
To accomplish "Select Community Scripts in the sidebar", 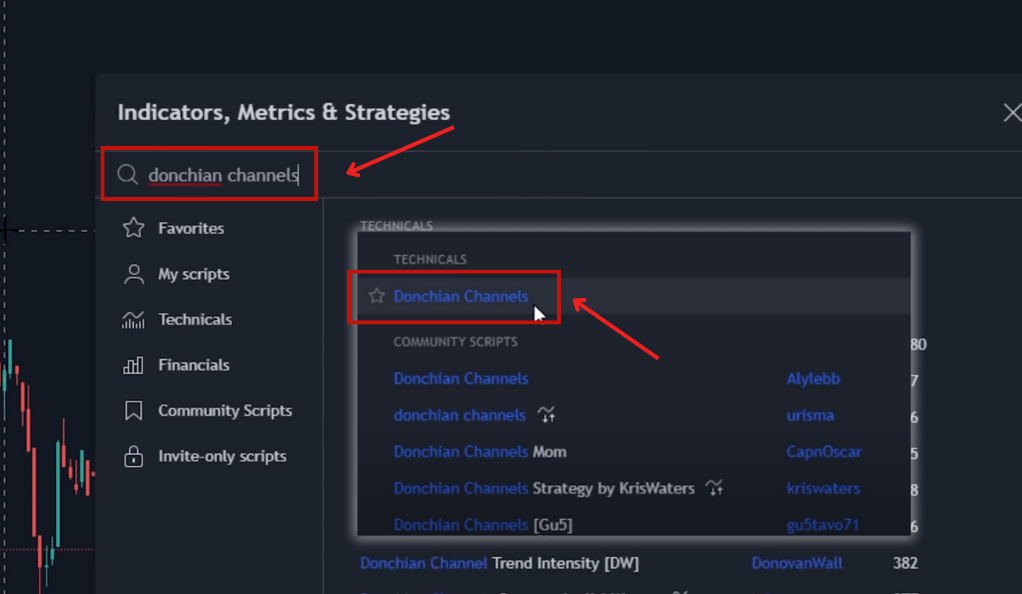I will point(207,411).
